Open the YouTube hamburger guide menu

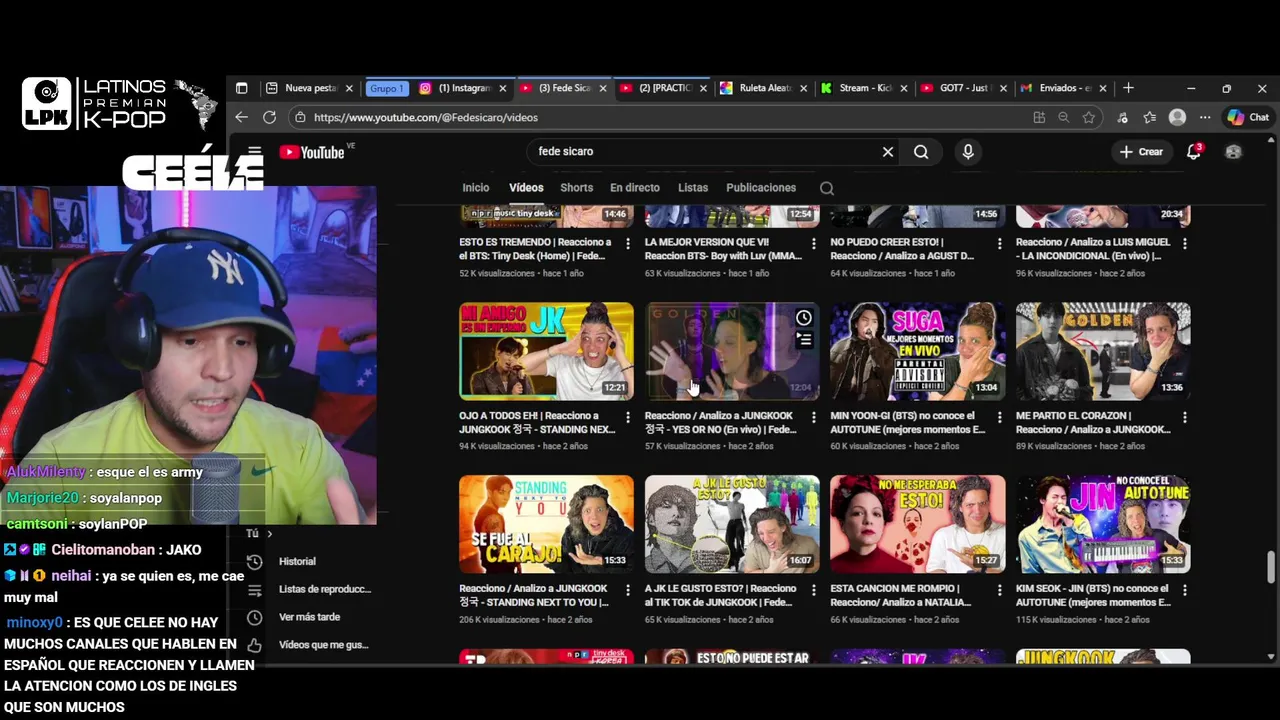click(255, 152)
